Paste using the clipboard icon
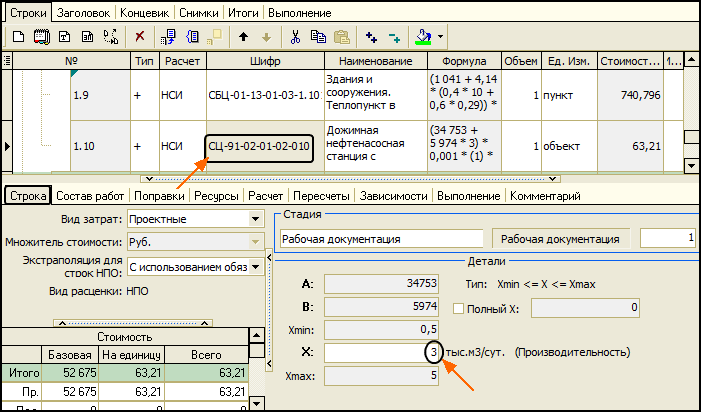701x412 pixels. [x=342, y=37]
